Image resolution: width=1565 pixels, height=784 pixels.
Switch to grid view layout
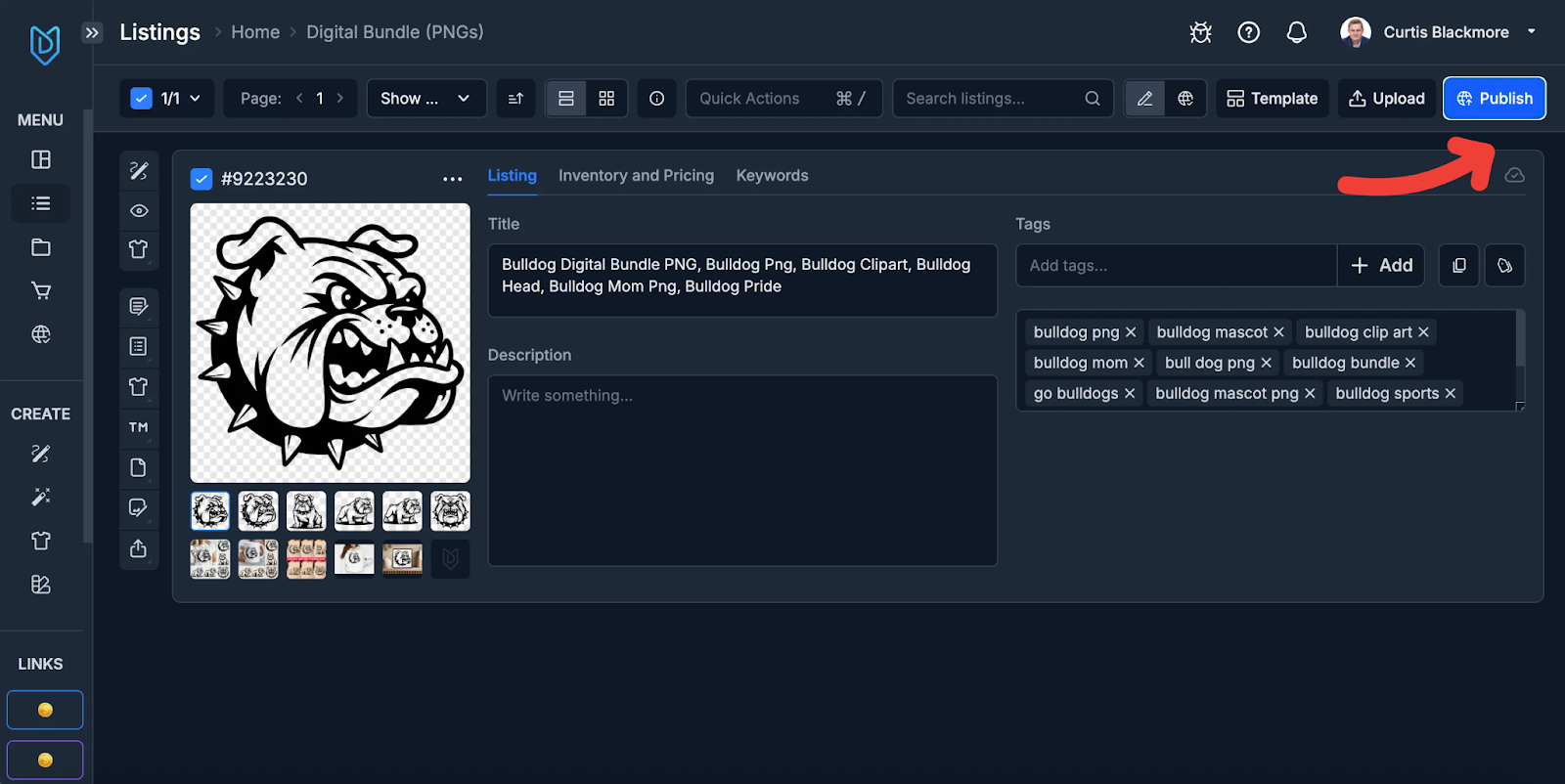(x=606, y=98)
